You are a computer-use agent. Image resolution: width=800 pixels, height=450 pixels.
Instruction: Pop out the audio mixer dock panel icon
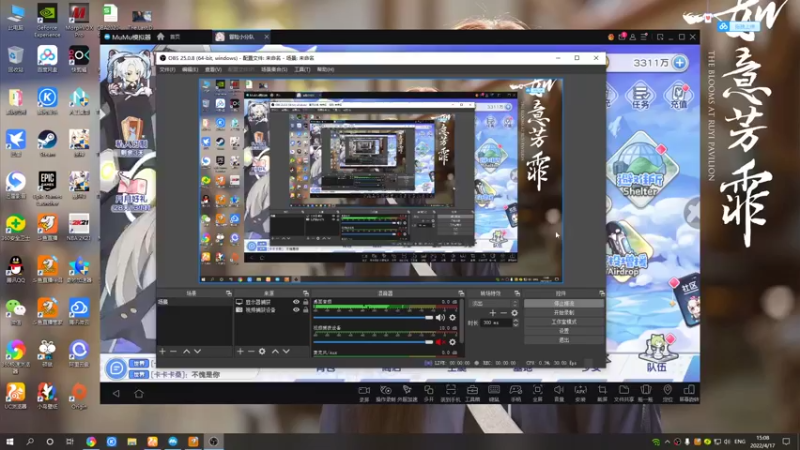coord(461,293)
